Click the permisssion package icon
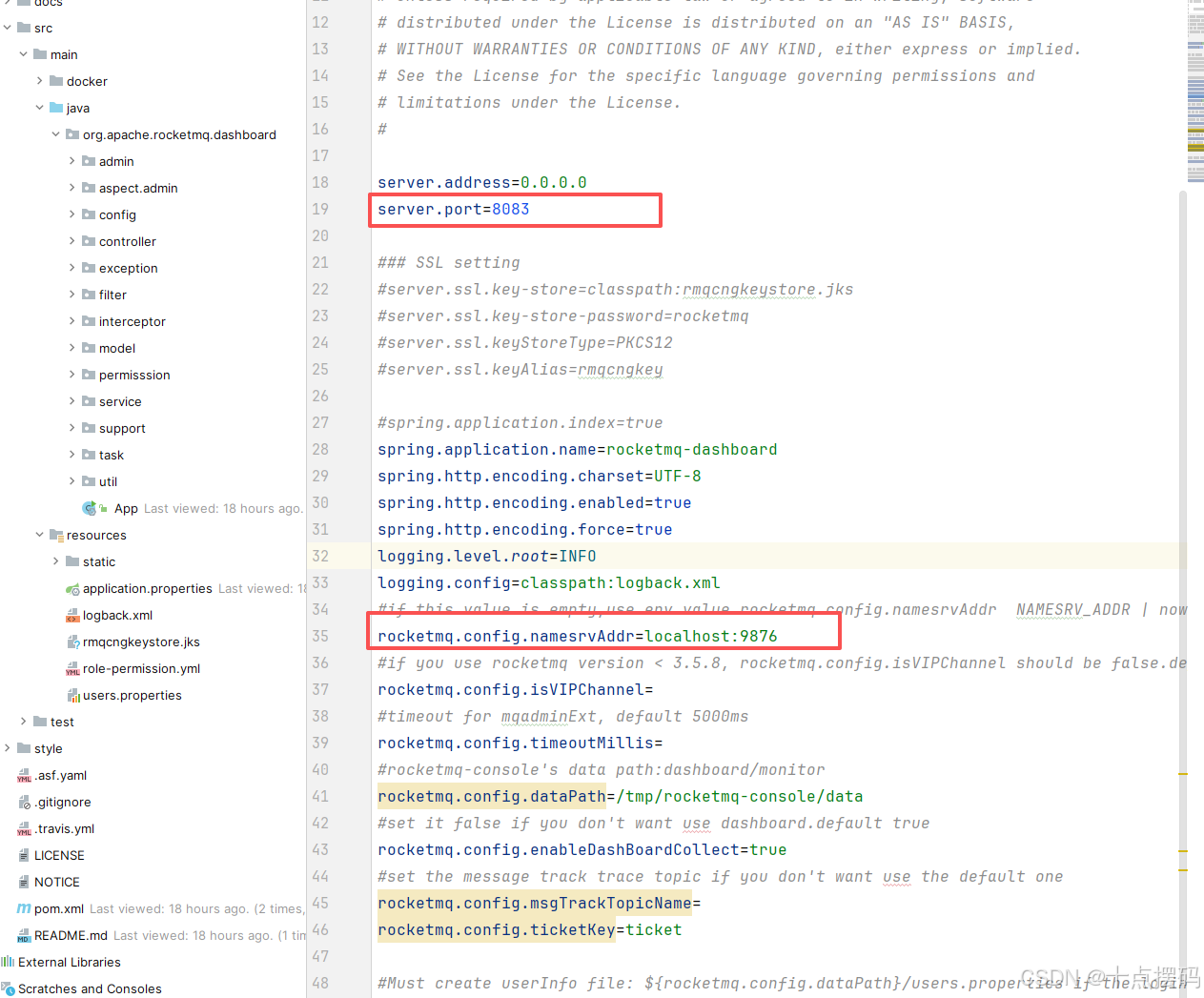The height and width of the screenshot is (998, 1204). pos(89,375)
